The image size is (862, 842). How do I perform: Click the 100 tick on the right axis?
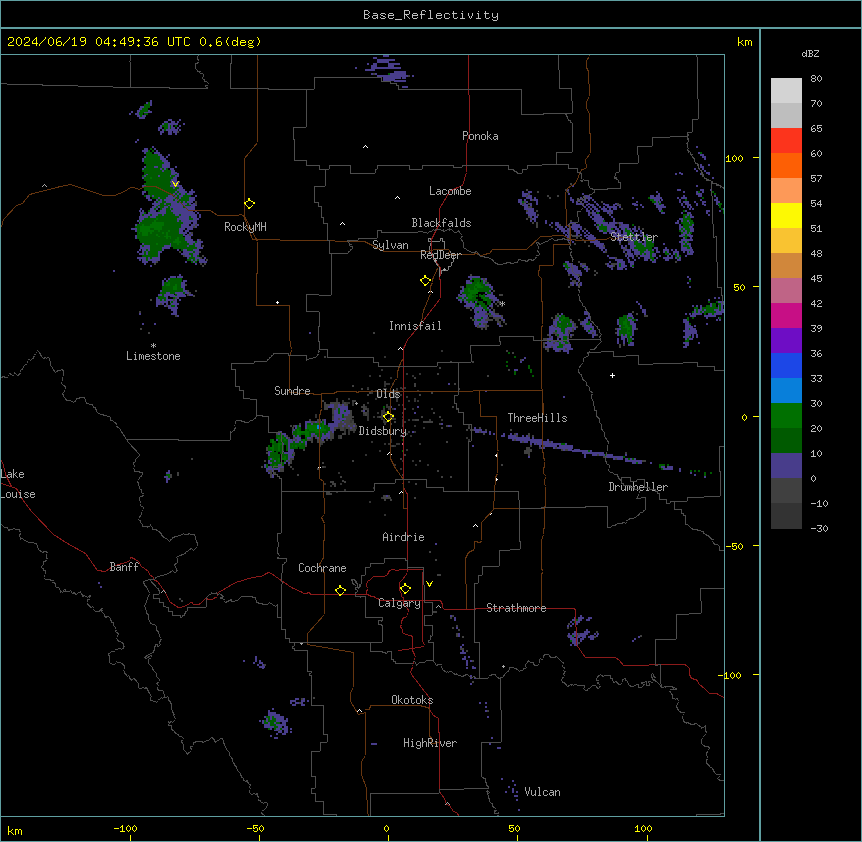pyautogui.click(x=734, y=159)
